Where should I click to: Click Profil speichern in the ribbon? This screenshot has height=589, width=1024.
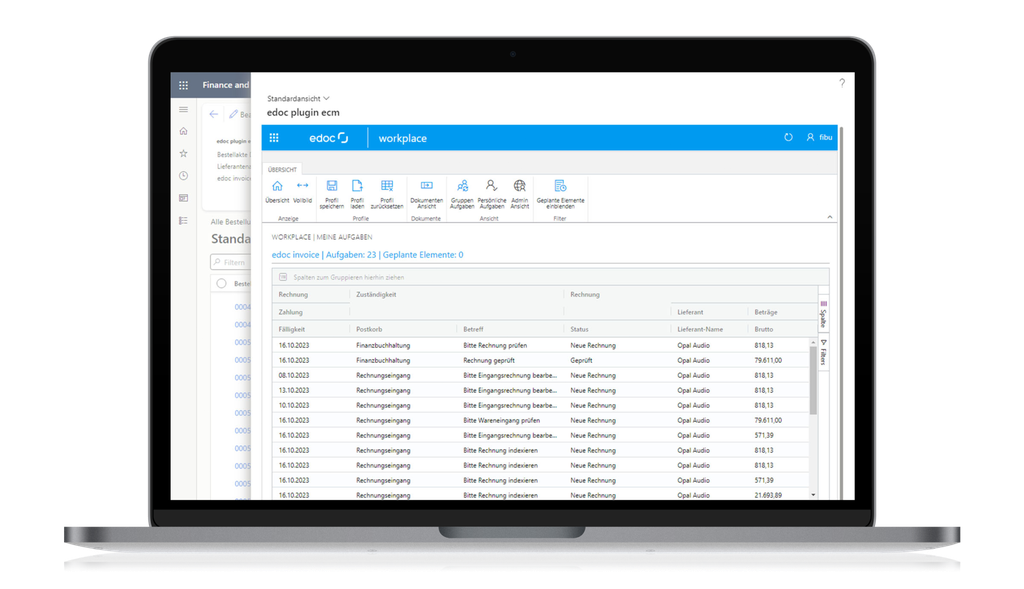tap(332, 195)
